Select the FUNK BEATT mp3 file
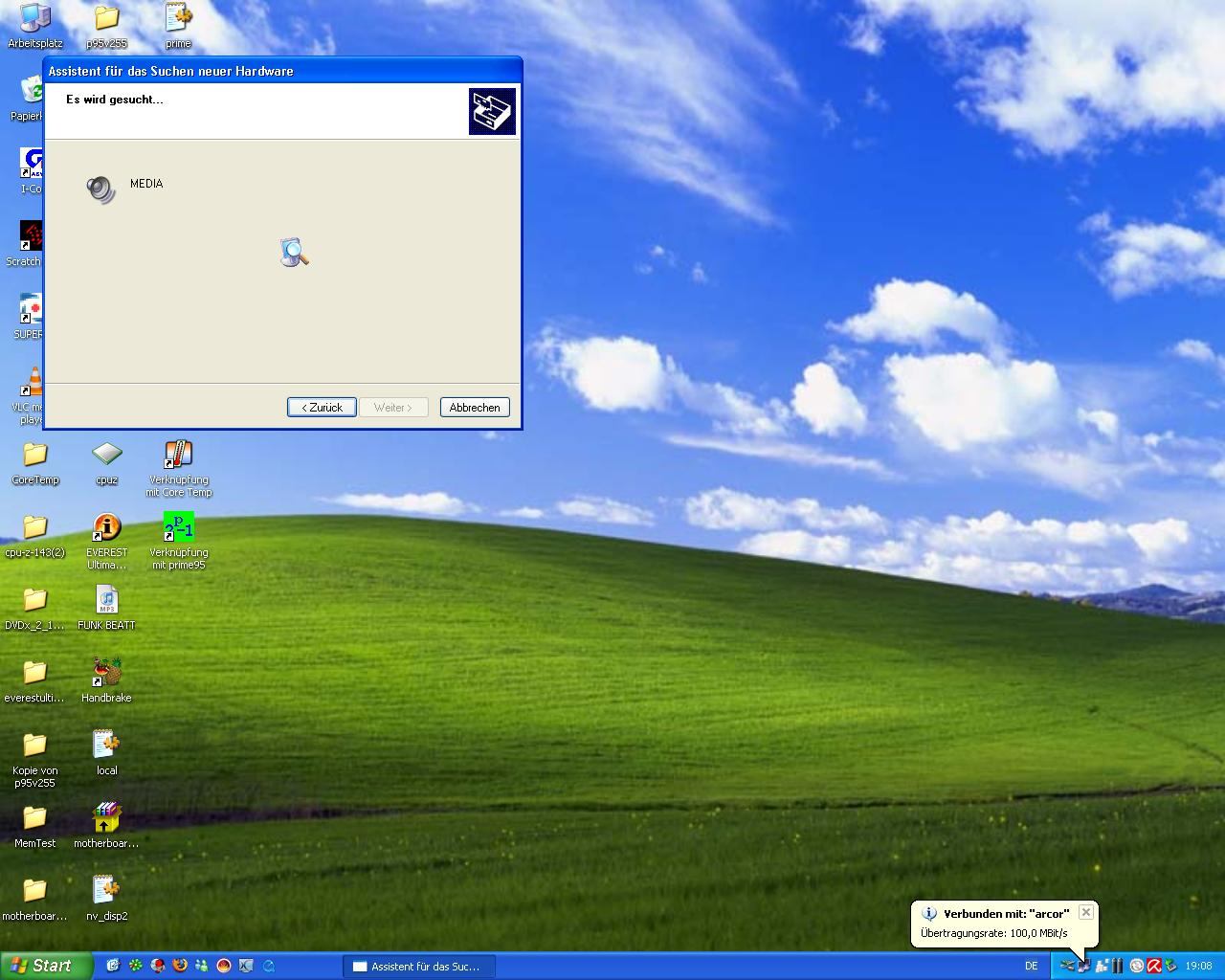This screenshot has width=1225, height=980. [x=106, y=609]
